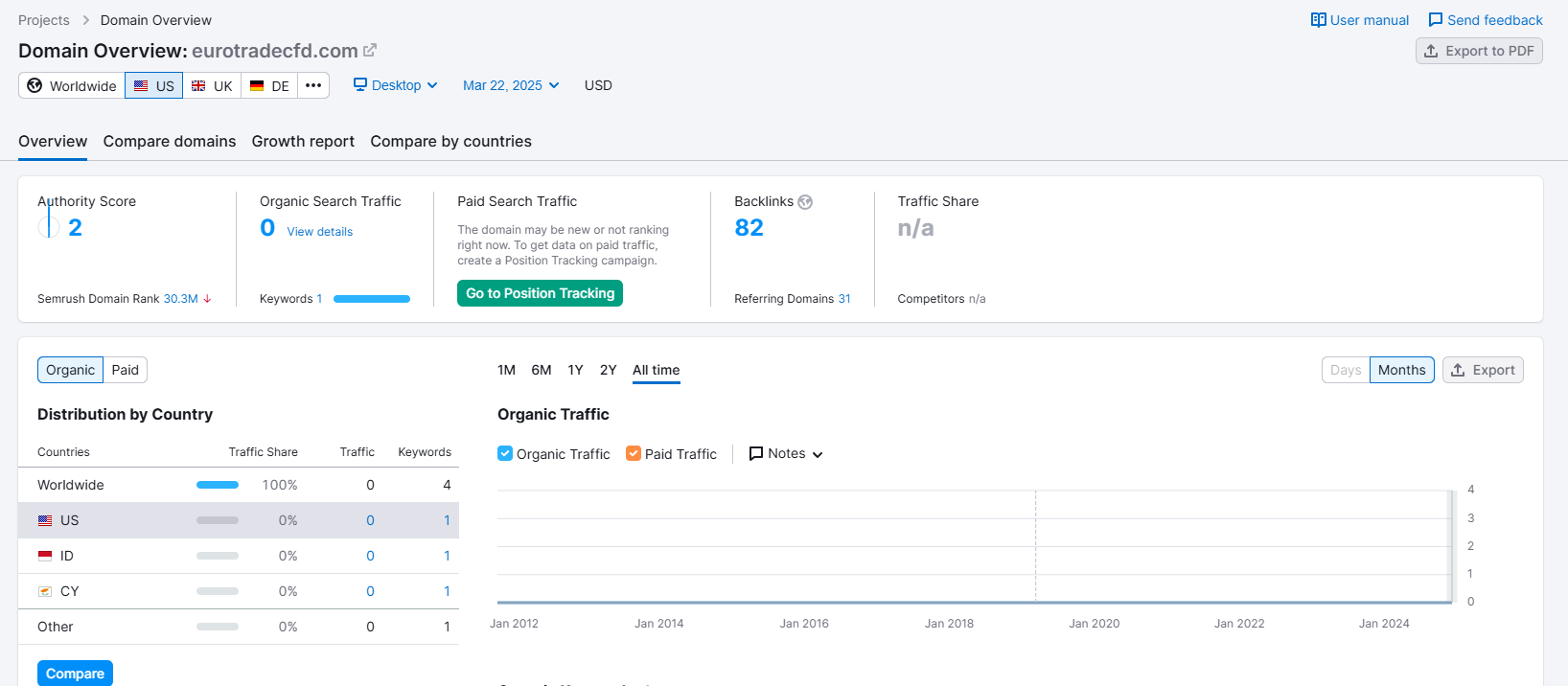The image size is (1568, 686).
Task: Switch to the Compare domains tab
Action: pyautogui.click(x=170, y=141)
